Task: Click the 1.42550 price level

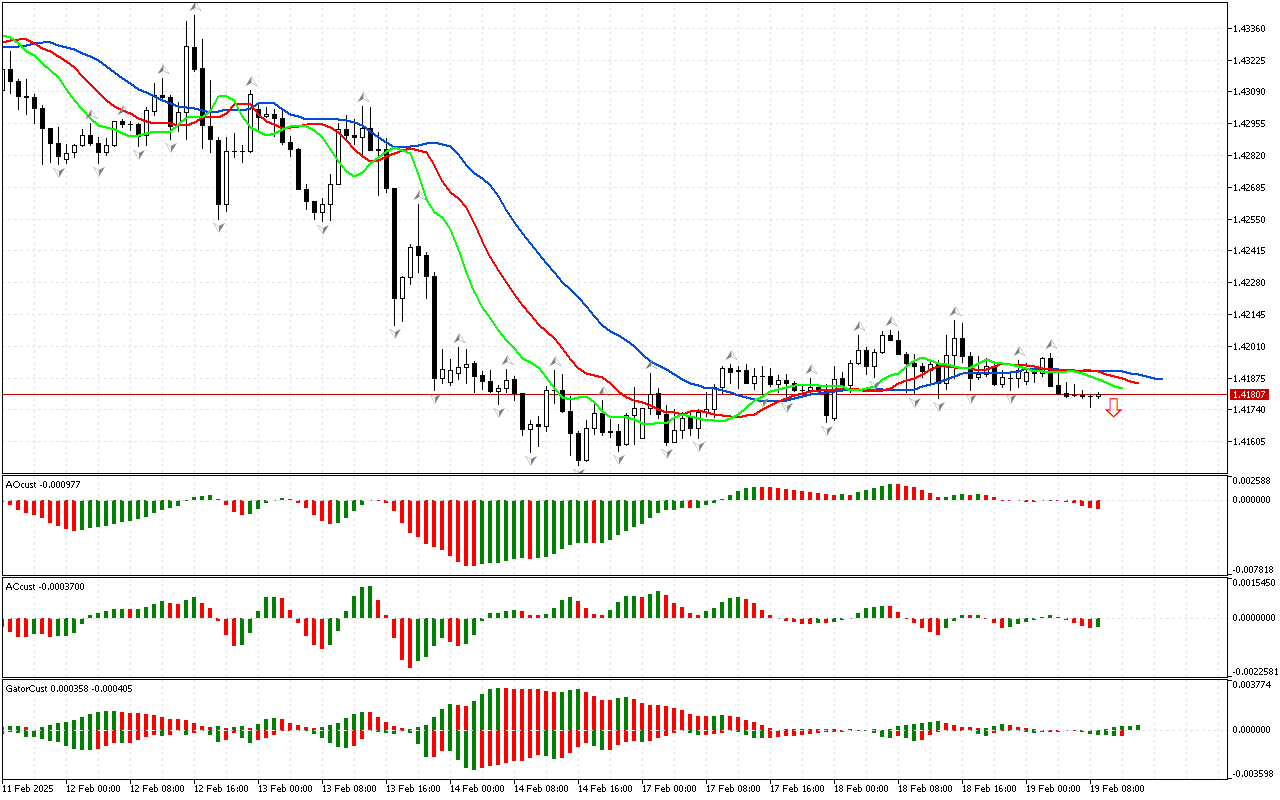Action: point(1251,219)
